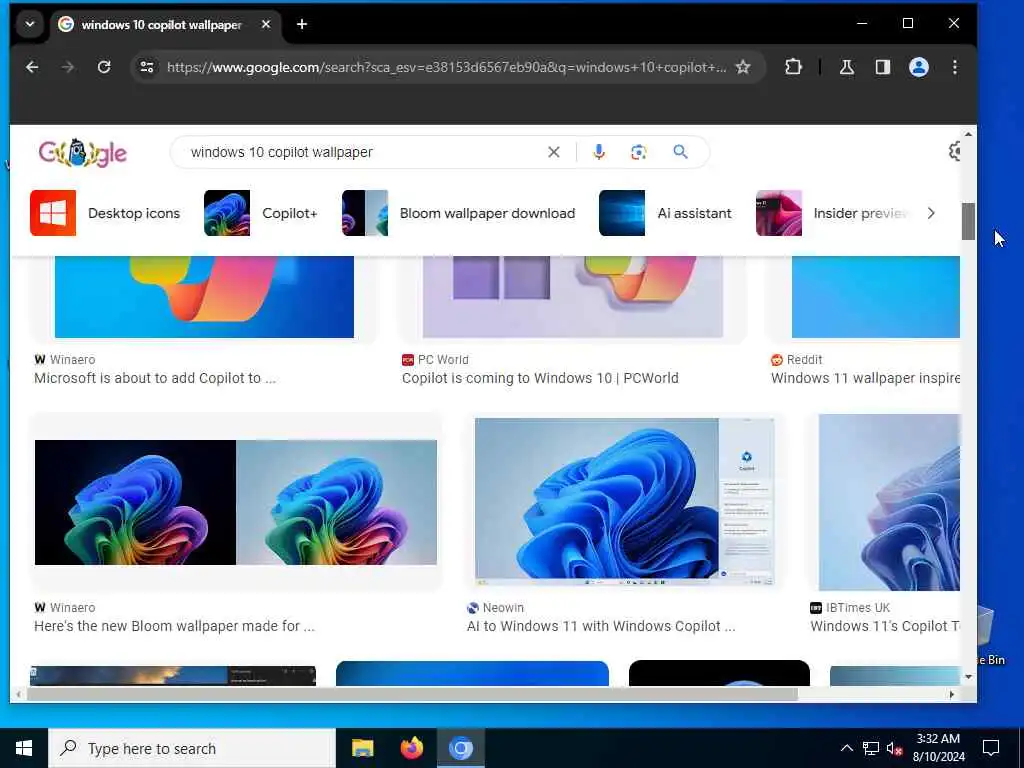
Task: Click the vertical scrollbar thumb
Action: tap(968, 221)
